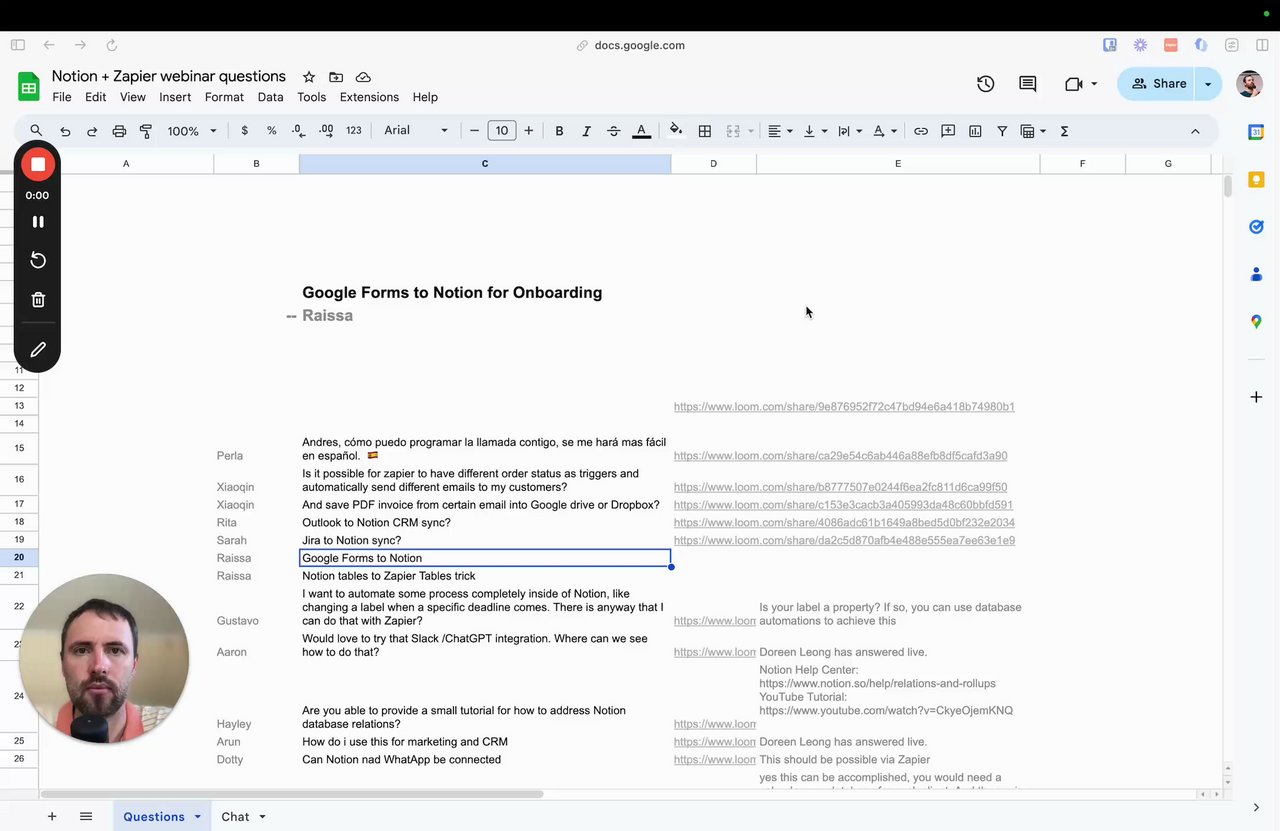Open Google Tasks side panel
Viewport: 1280px width, 831px height.
tap(1256, 227)
